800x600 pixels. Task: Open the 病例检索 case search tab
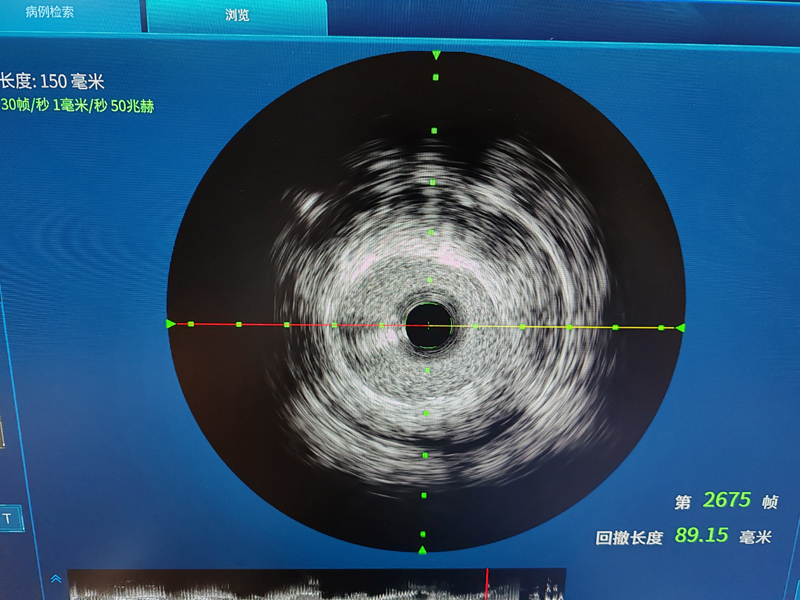[50, 14]
